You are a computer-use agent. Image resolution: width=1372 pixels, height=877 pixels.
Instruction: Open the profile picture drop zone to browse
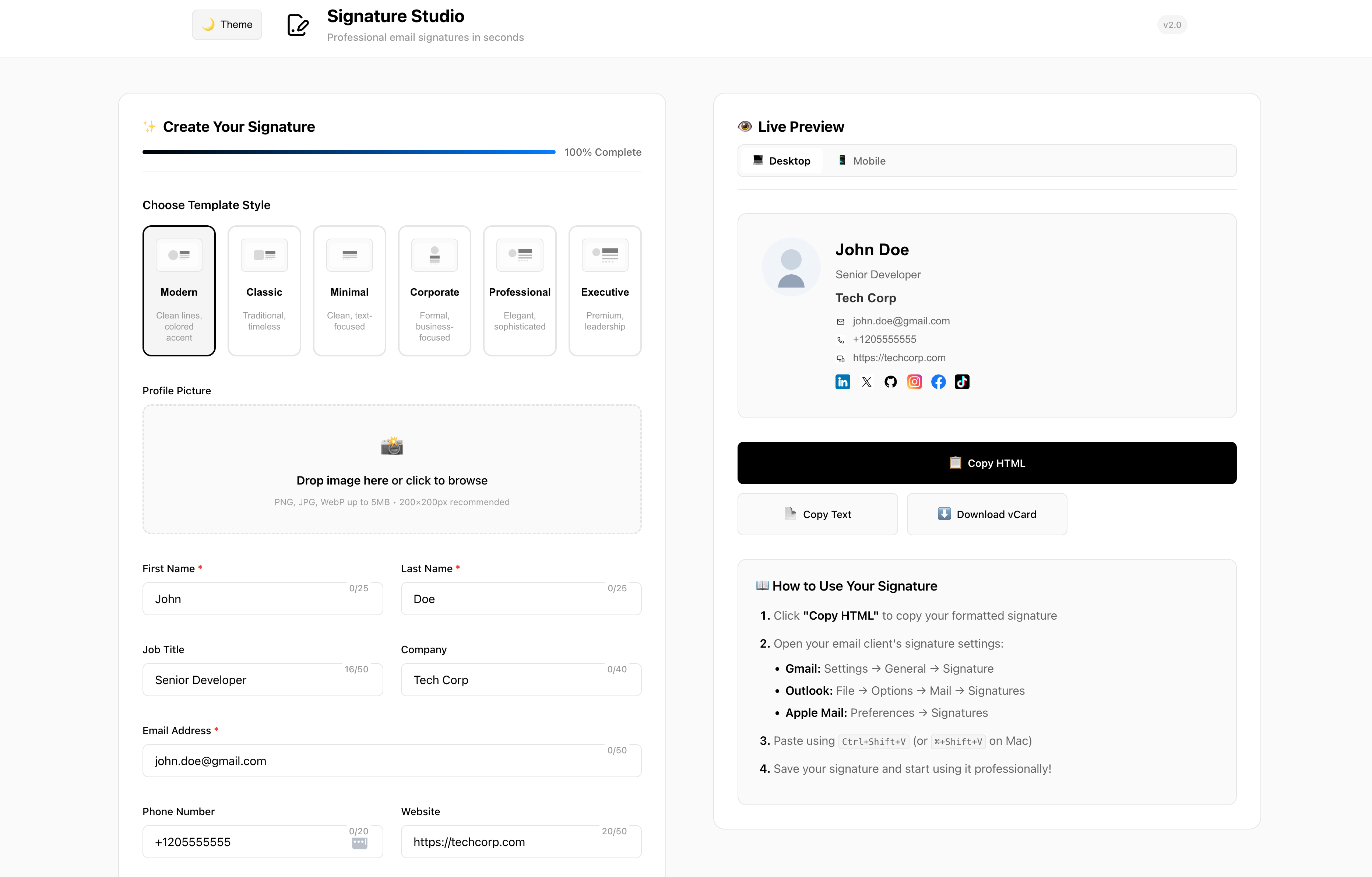coord(392,469)
